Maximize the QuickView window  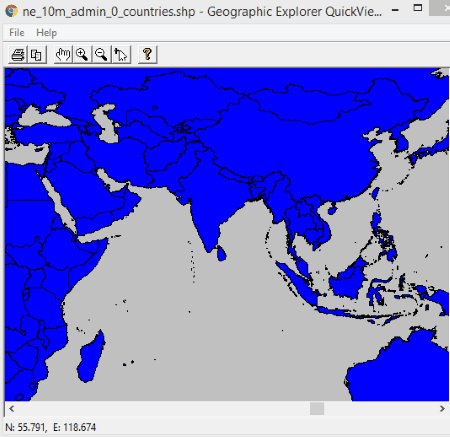coord(418,8)
